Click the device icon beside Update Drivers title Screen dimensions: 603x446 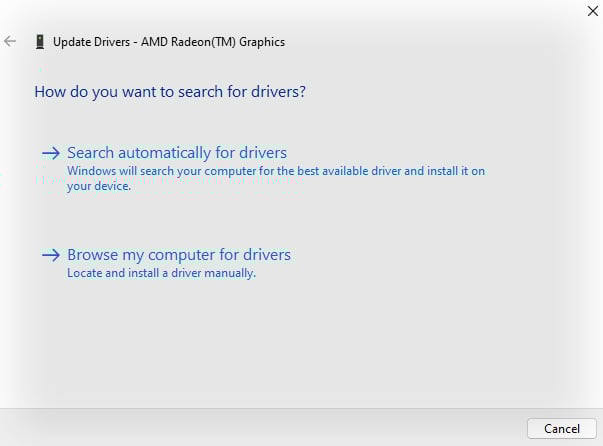coord(40,42)
